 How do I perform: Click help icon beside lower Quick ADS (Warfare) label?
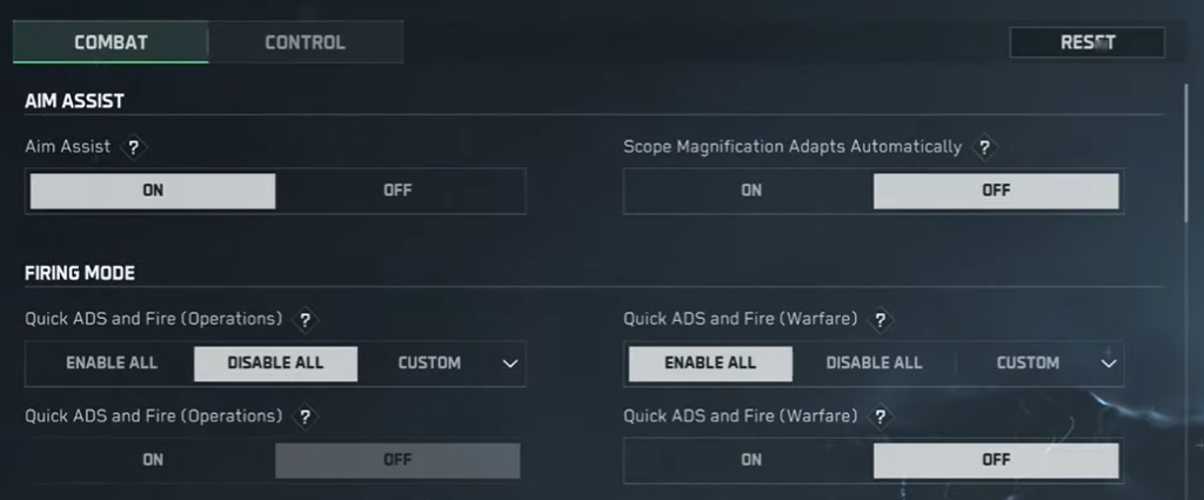(880, 416)
